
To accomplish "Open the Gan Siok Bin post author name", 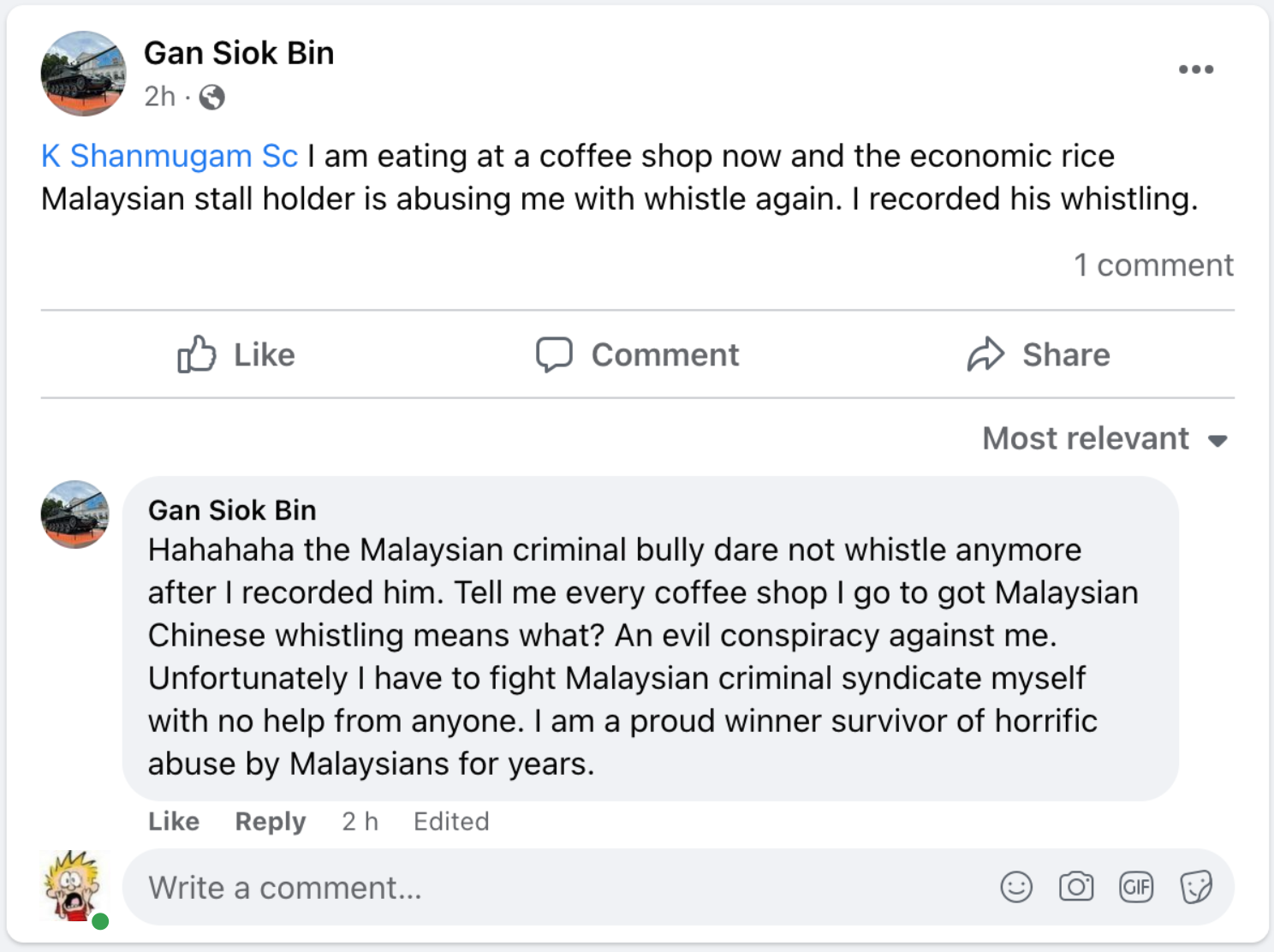I will 239,53.
